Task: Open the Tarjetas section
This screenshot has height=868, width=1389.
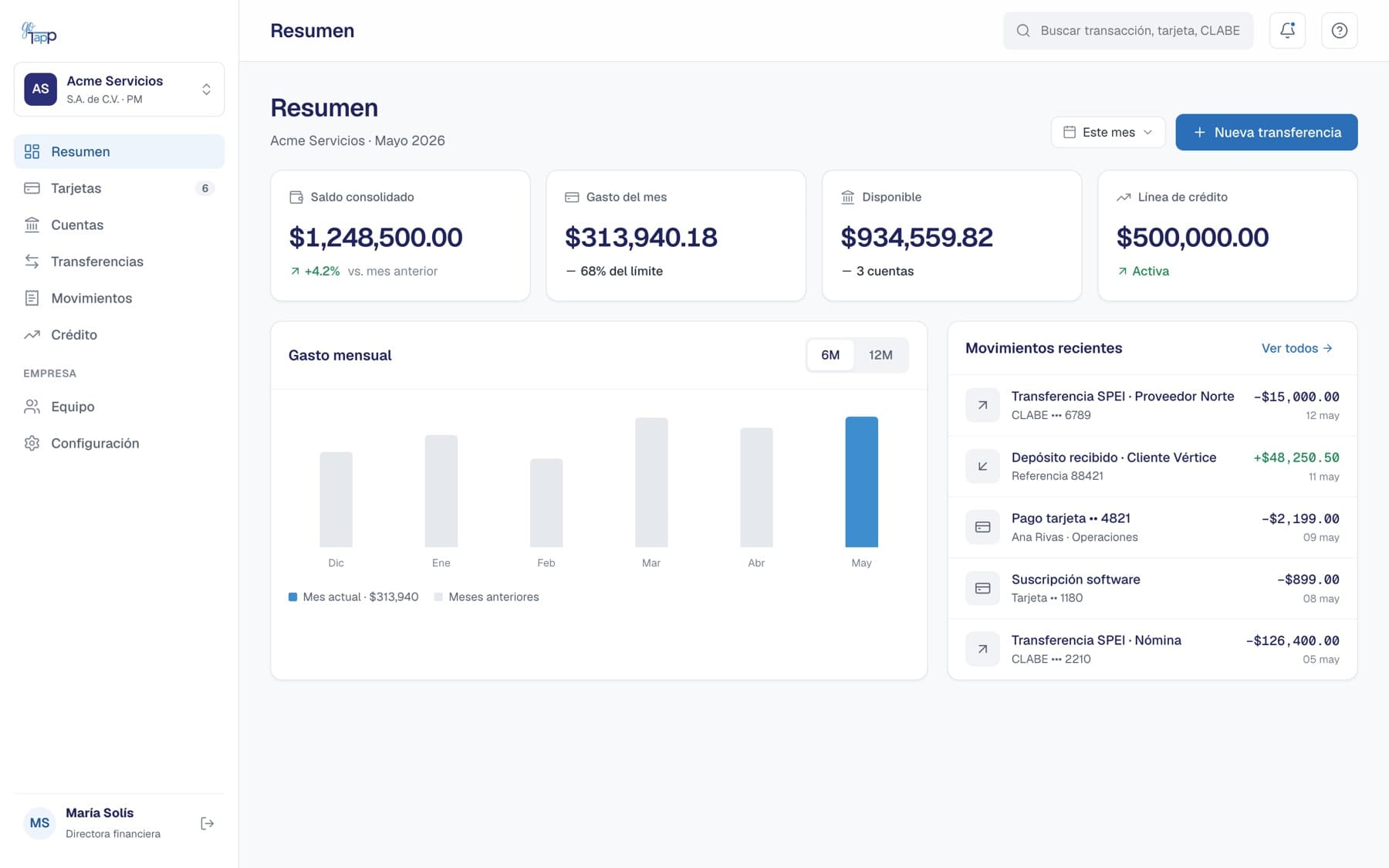Action: pyautogui.click(x=119, y=188)
